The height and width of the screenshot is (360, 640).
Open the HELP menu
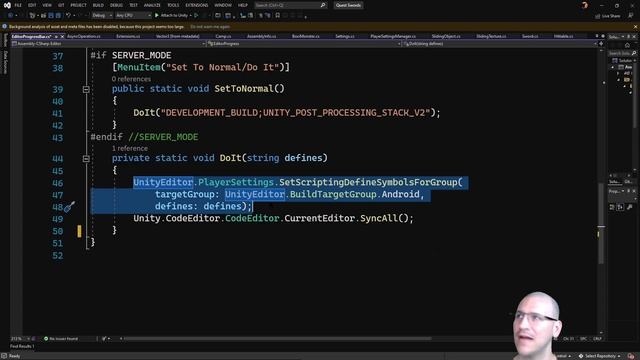click(x=243, y=5)
